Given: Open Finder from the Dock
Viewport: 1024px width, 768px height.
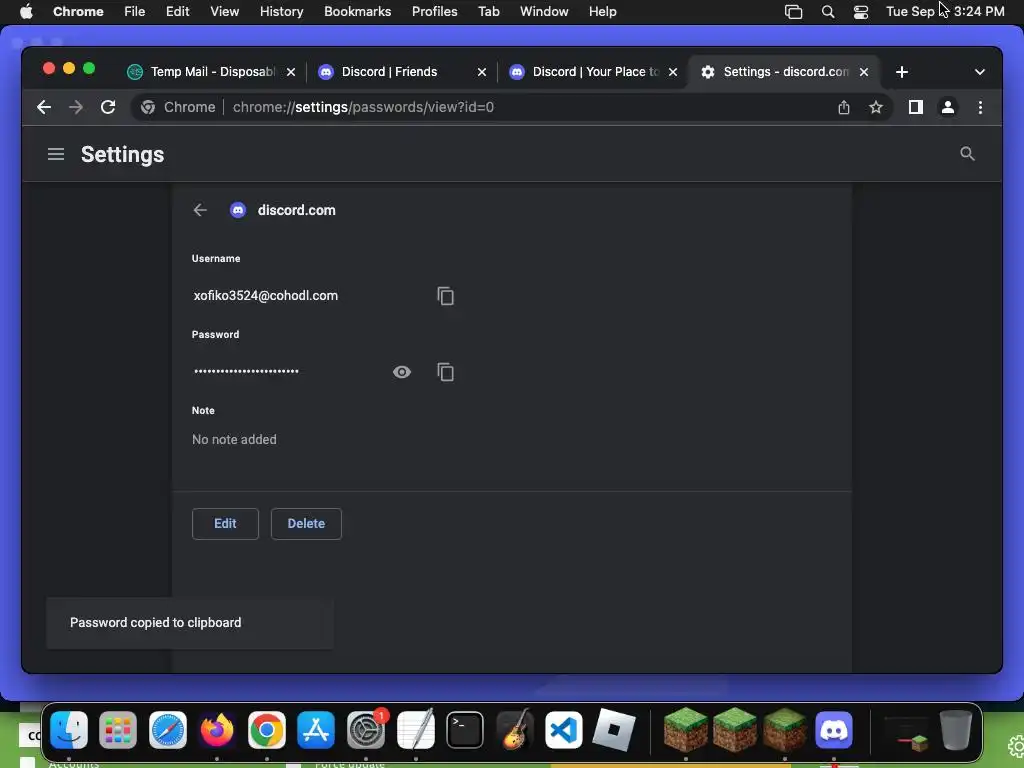Looking at the screenshot, I should [69, 729].
